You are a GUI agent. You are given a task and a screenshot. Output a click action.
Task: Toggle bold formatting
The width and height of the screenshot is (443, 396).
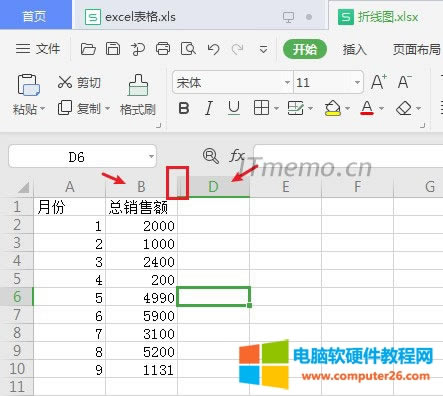click(x=184, y=108)
